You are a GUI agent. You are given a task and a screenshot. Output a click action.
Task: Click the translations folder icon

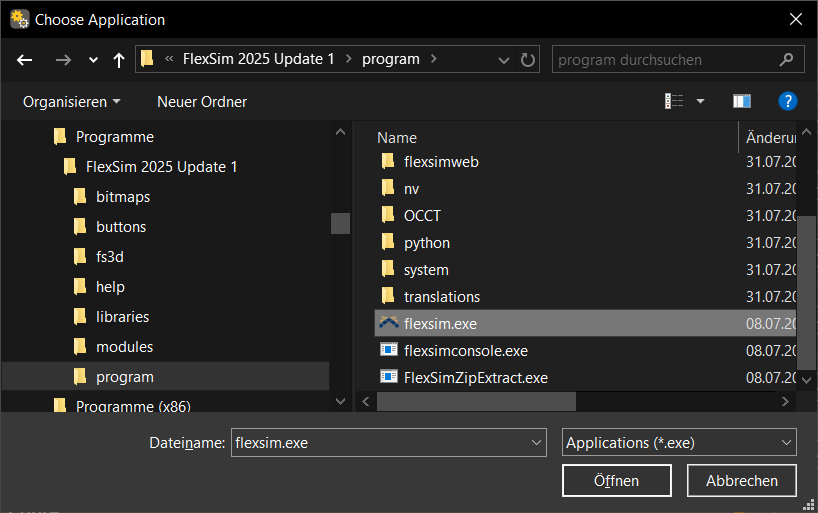388,295
